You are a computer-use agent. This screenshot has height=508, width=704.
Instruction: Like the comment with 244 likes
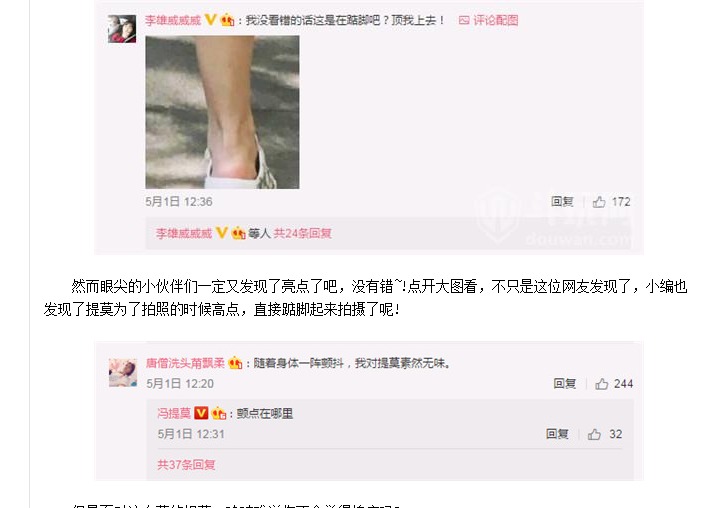[x=602, y=384]
